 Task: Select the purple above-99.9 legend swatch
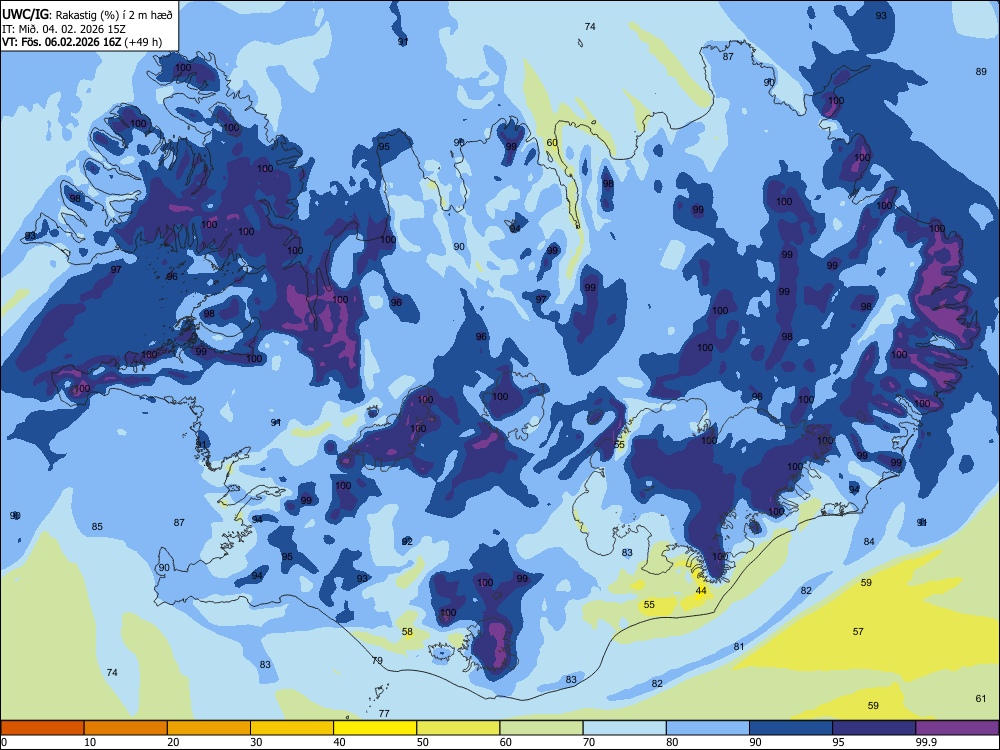[957, 728]
